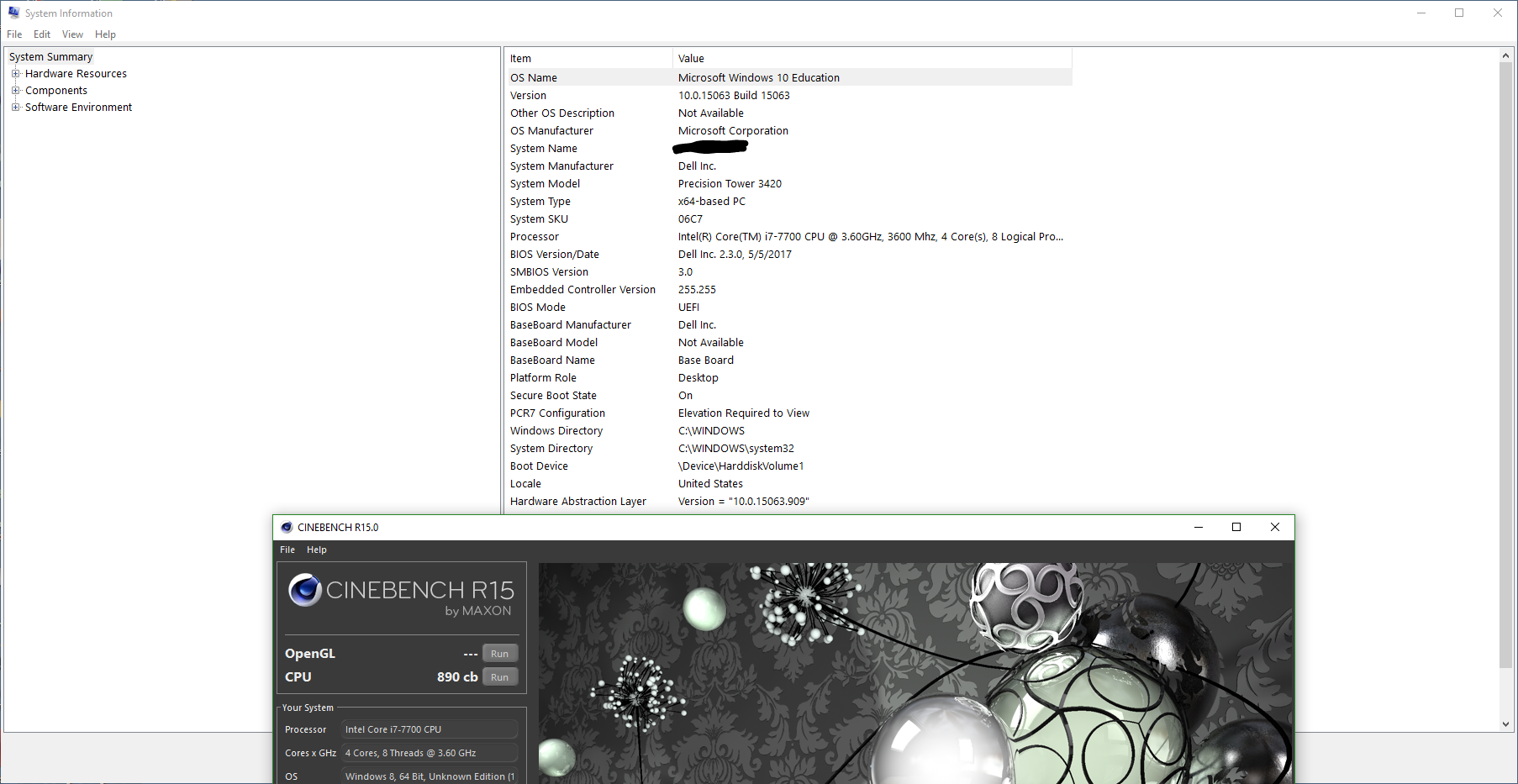Viewport: 1518px width, 784px height.
Task: Select the BIOS Version/Date row
Action: [x=788, y=255]
